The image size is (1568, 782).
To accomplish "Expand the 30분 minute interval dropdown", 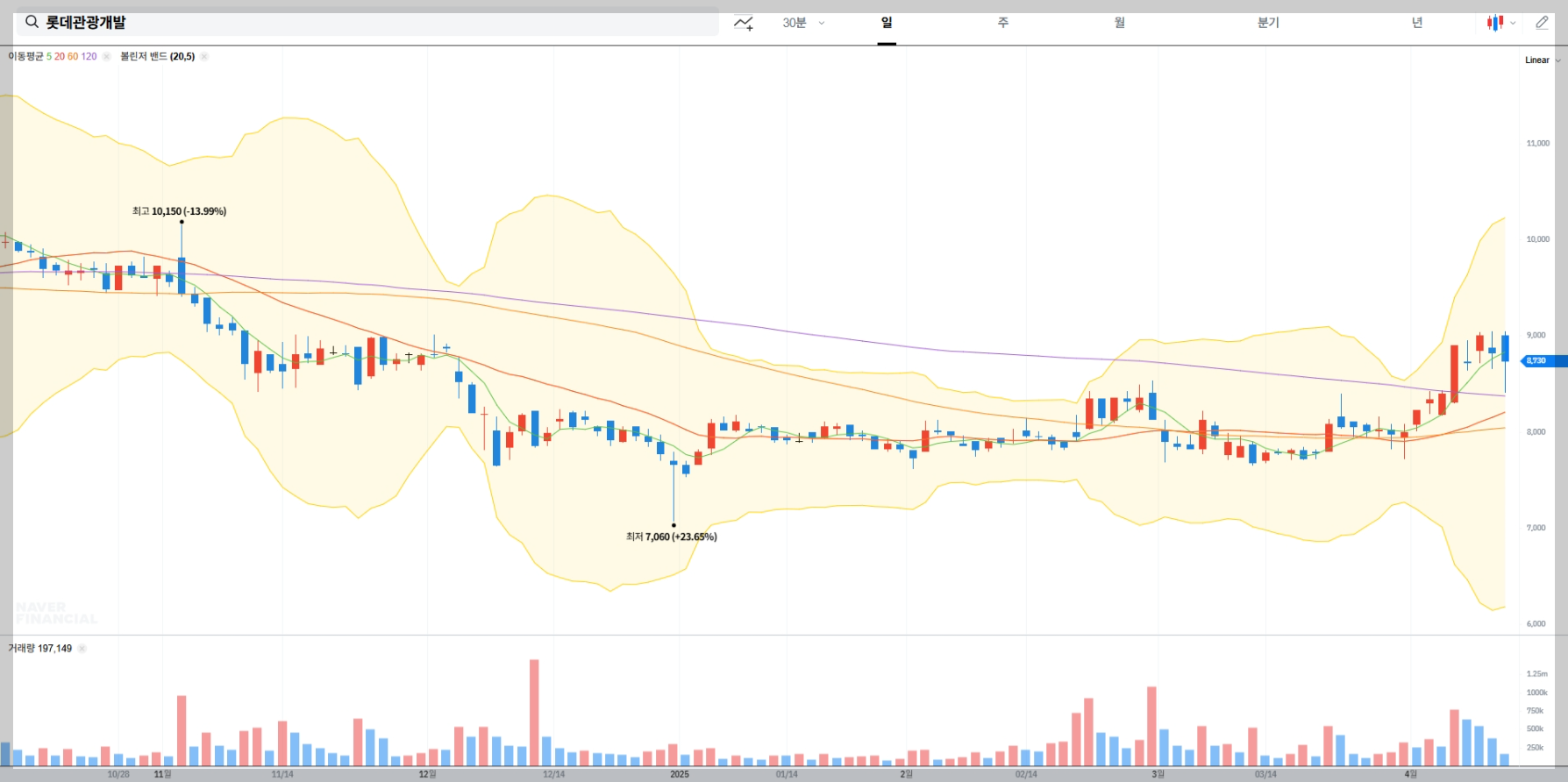I will coord(803,23).
